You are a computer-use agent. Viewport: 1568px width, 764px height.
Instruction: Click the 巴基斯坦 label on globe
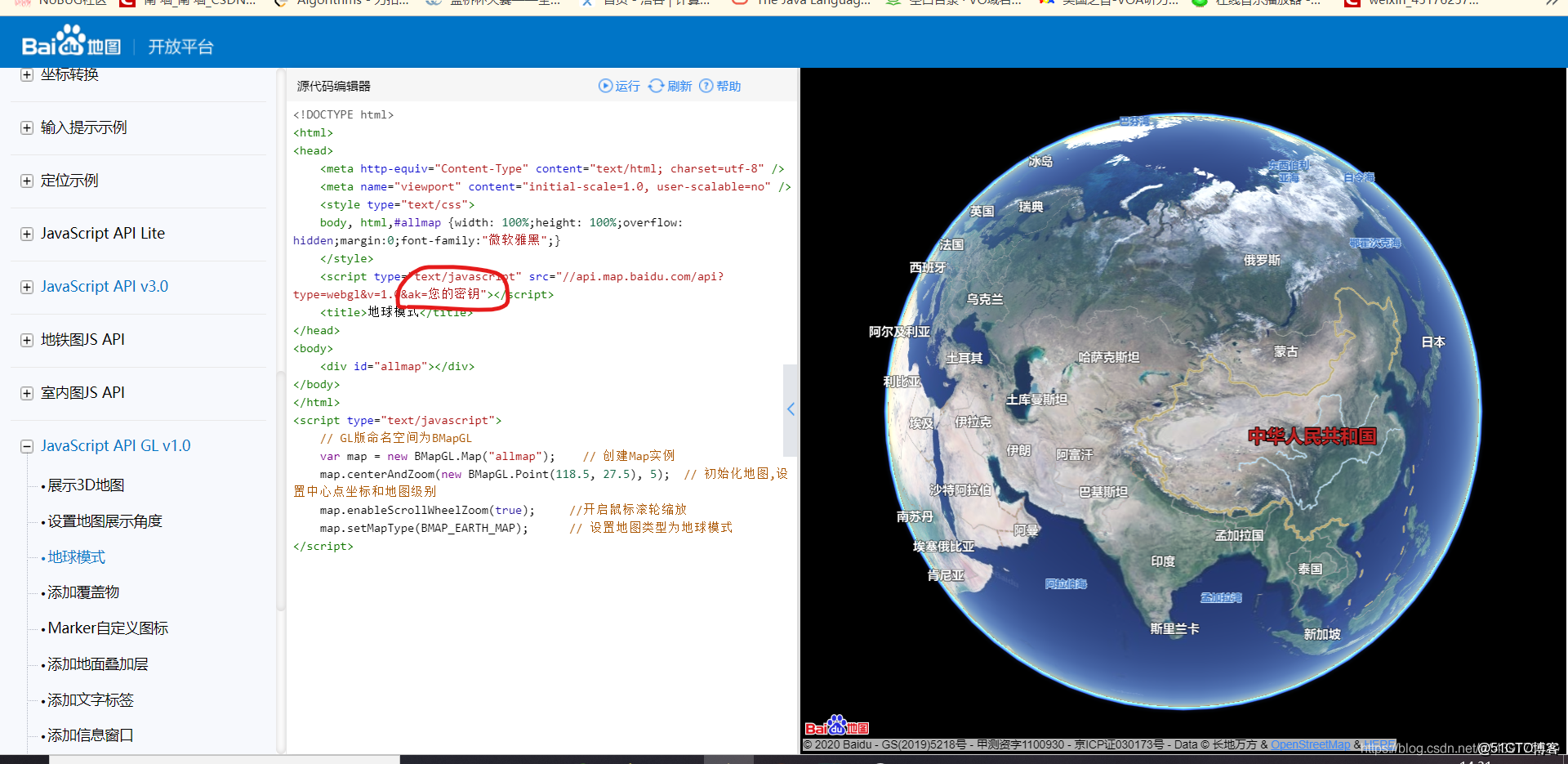1103,492
